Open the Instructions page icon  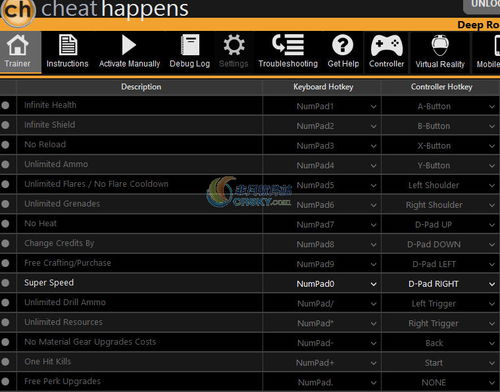pyautogui.click(x=68, y=45)
